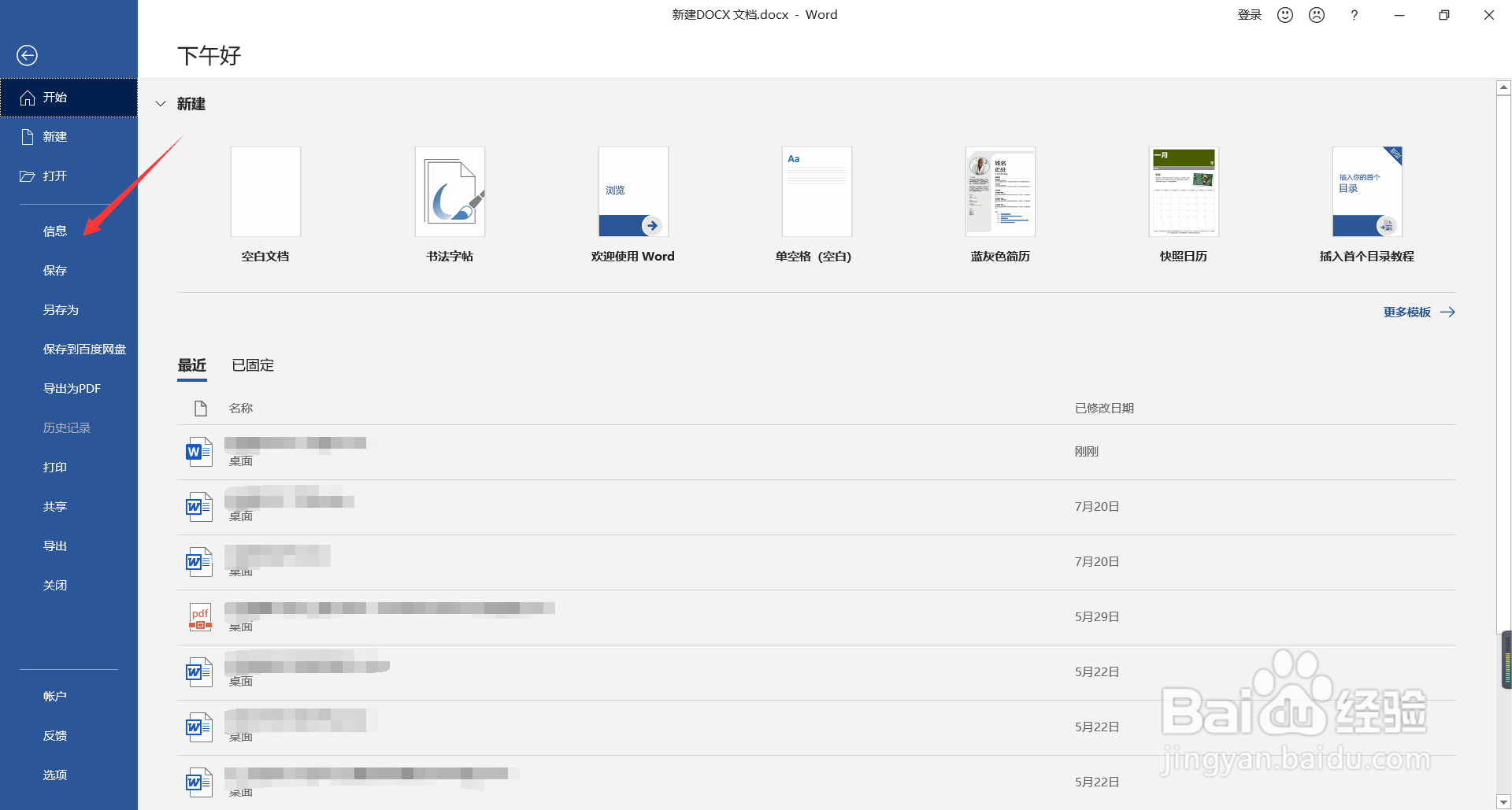Open the first 5月22日 Word document icon
Viewport: 1512px width, 810px height.
pos(199,672)
